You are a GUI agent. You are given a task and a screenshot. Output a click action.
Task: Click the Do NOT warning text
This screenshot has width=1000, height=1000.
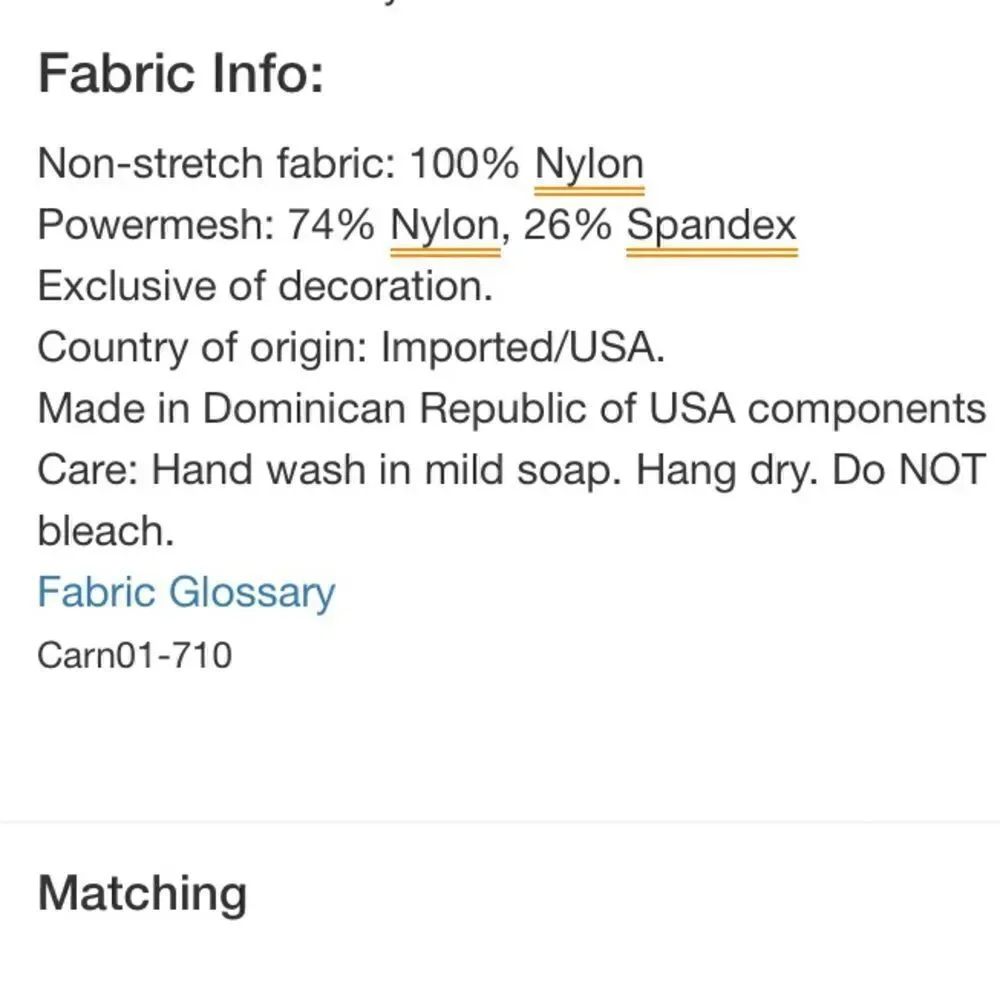tap(909, 470)
